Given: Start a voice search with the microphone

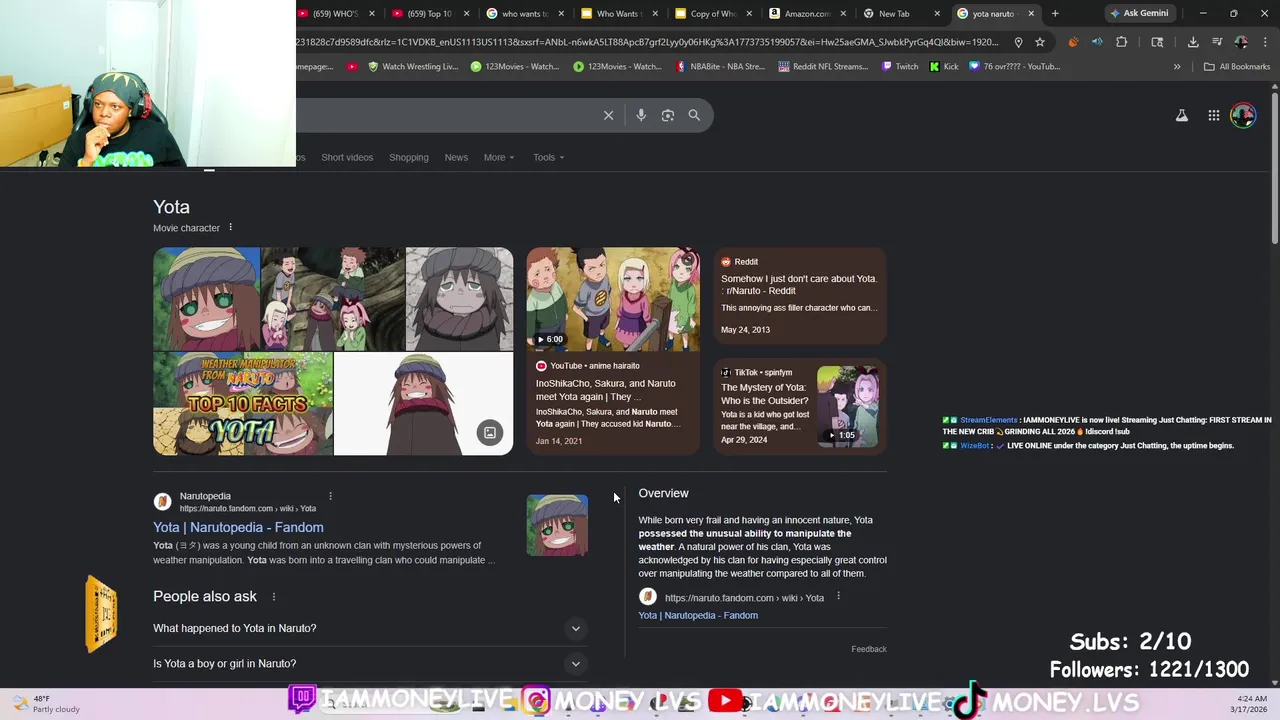Looking at the screenshot, I should tap(641, 115).
